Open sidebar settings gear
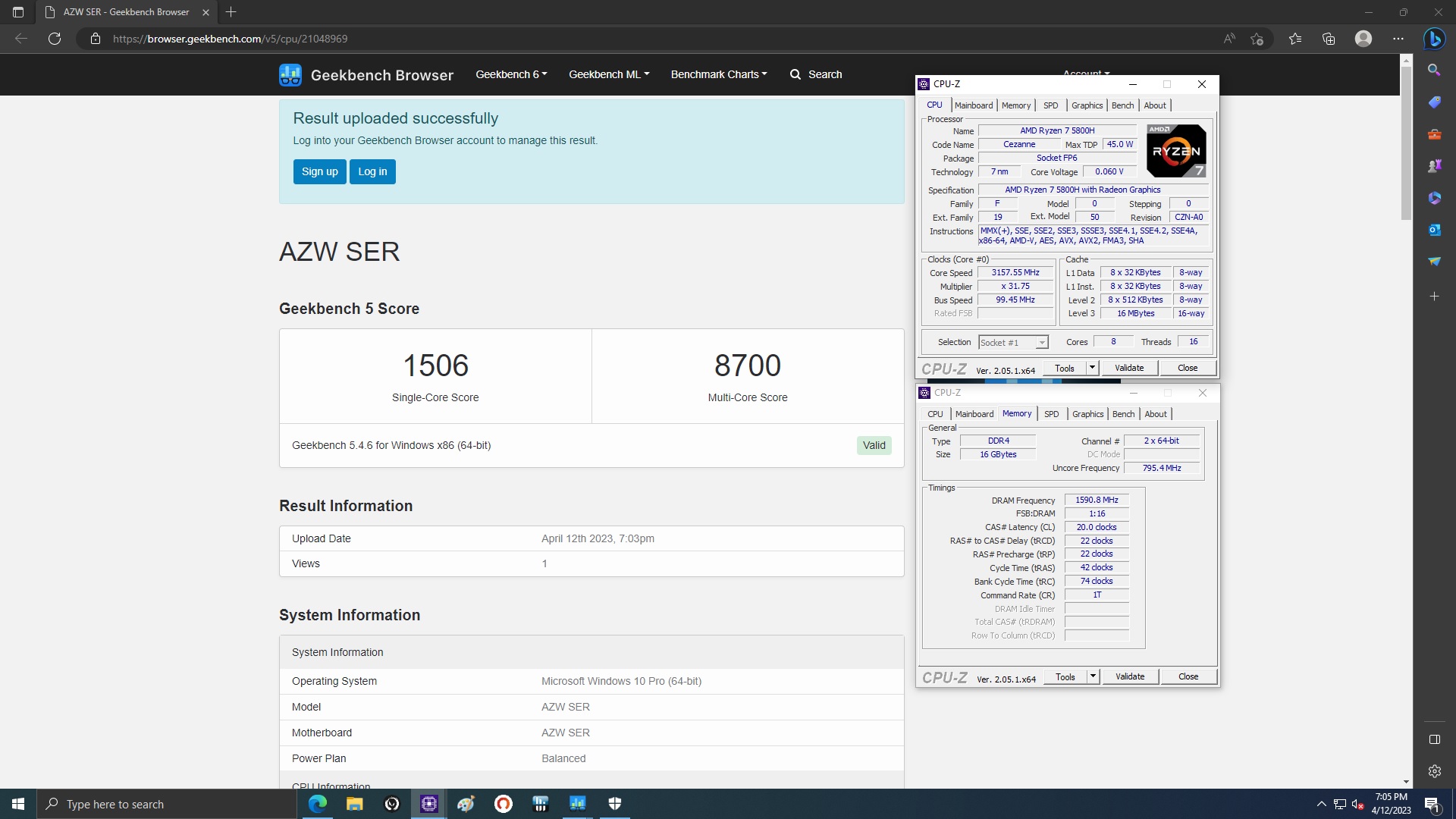 click(1434, 771)
